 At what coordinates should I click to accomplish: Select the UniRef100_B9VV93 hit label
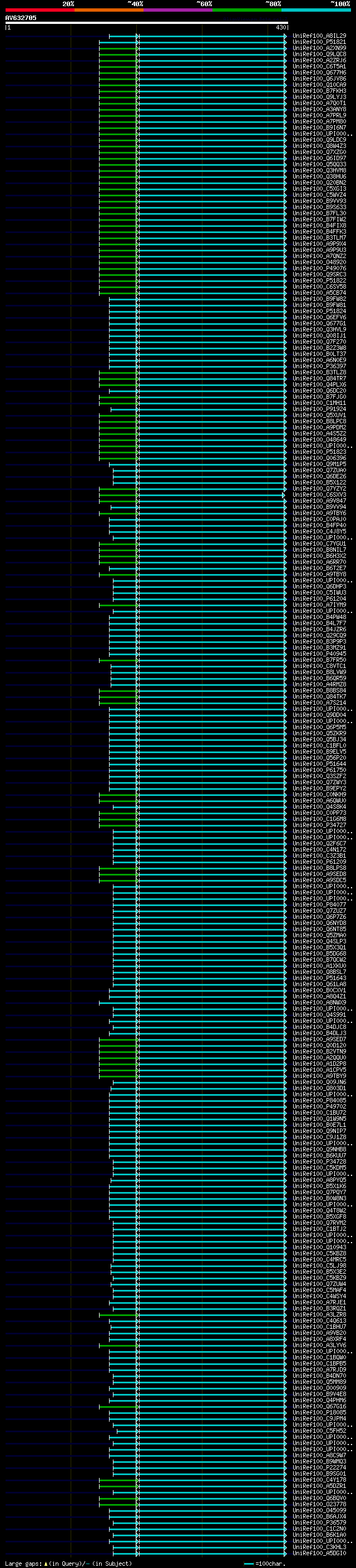pos(319,201)
